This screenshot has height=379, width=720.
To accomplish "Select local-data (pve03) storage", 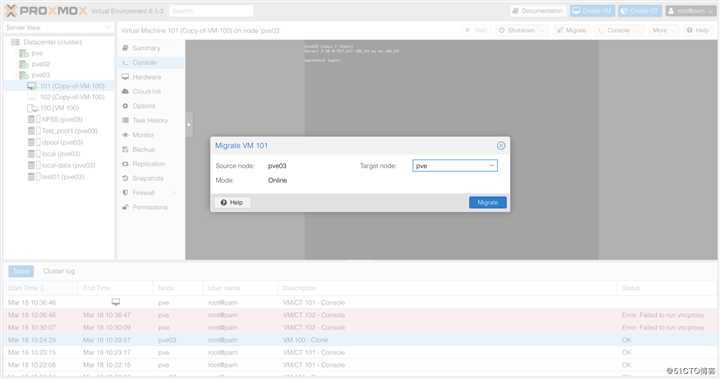I will 68,165.
